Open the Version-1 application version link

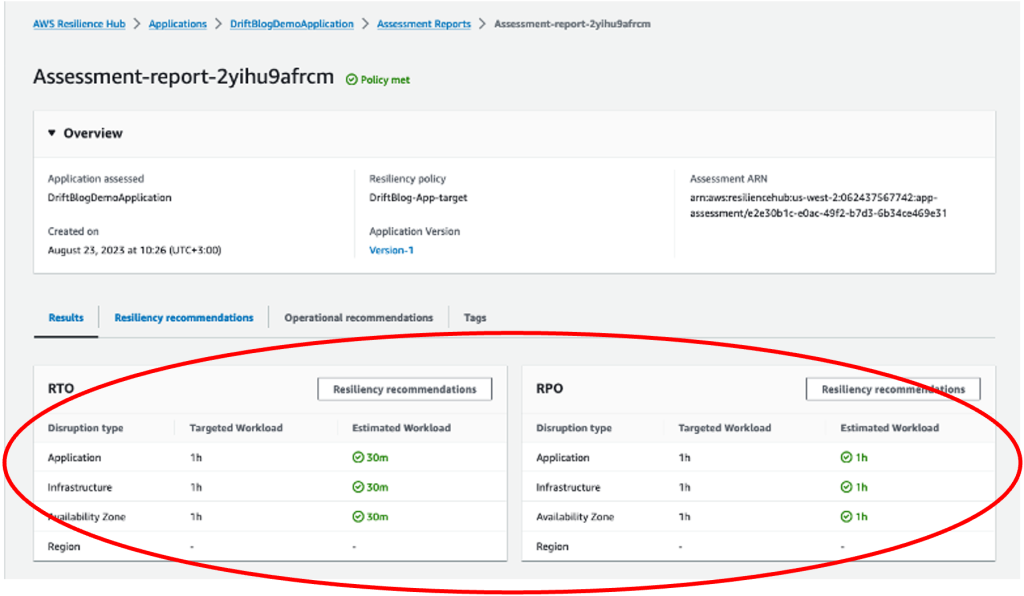[391, 250]
